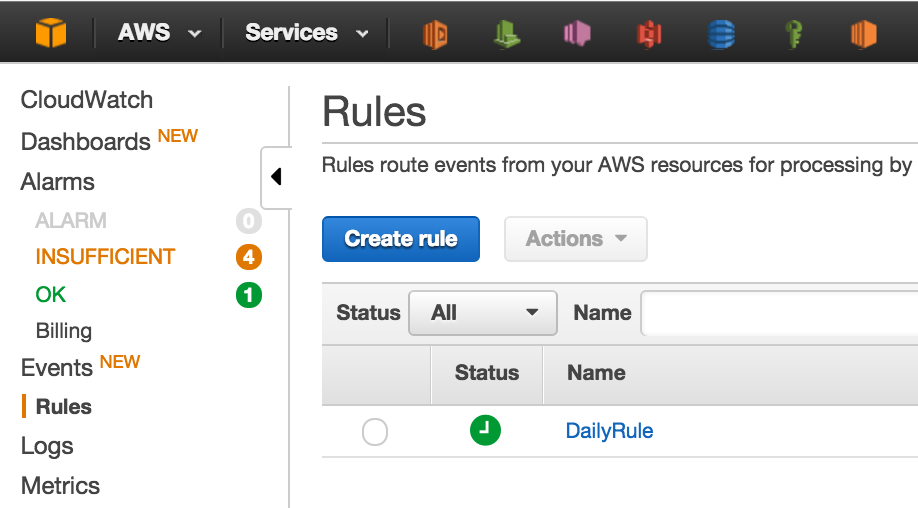918x508 pixels.
Task: Open Dashboards in the sidebar
Action: pyautogui.click(x=85, y=142)
